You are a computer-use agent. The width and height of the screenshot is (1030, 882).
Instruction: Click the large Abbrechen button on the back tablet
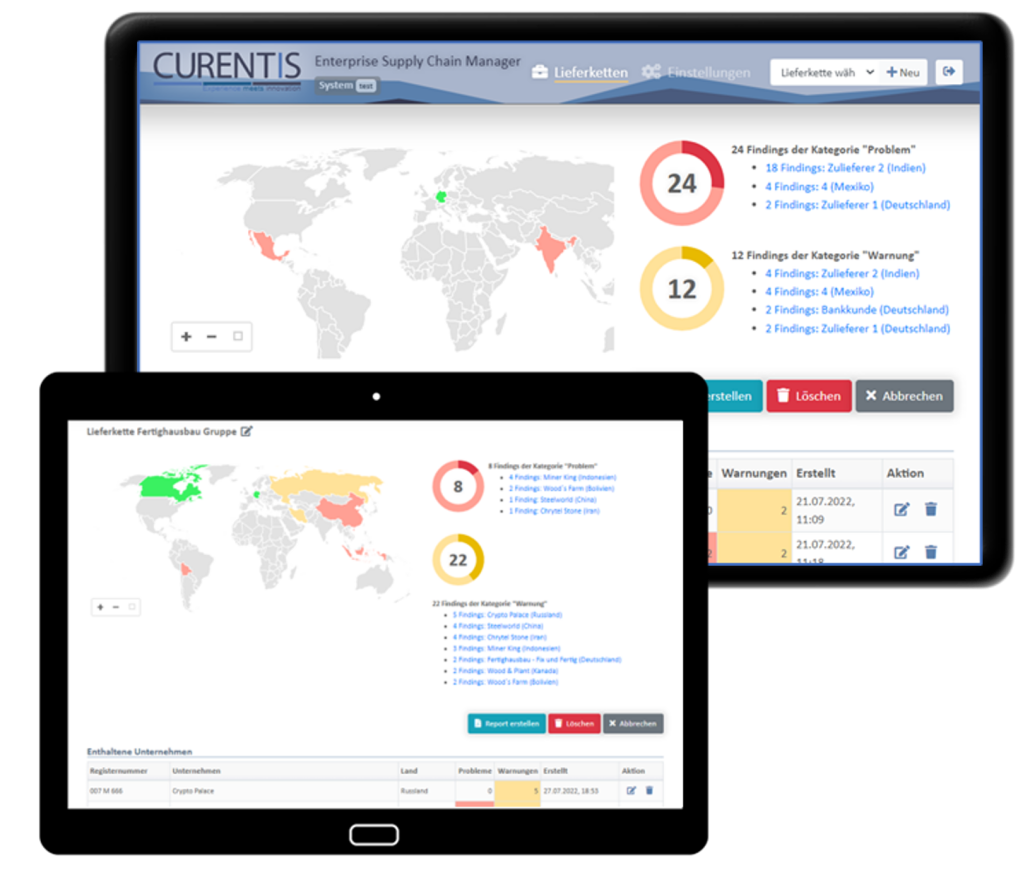coord(904,396)
